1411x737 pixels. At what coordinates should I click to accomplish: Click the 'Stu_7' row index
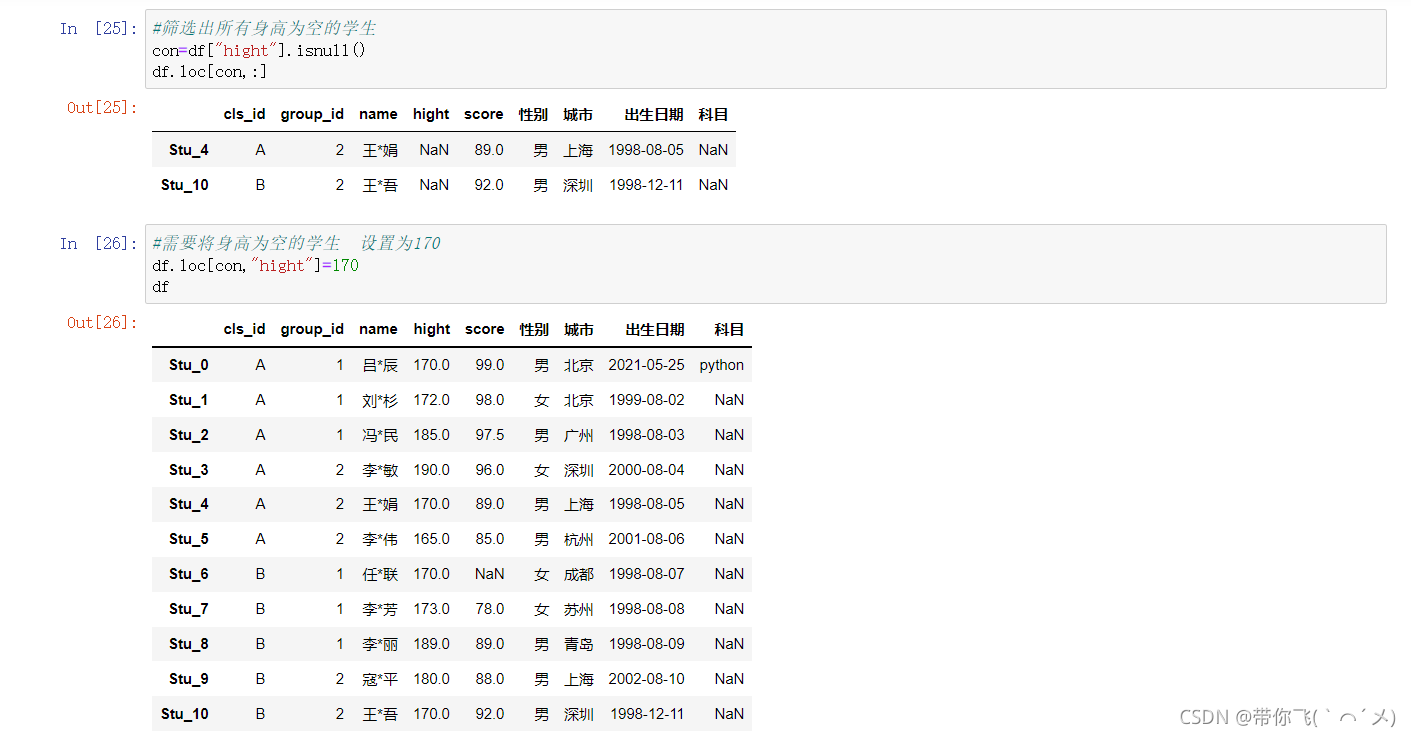(x=189, y=609)
